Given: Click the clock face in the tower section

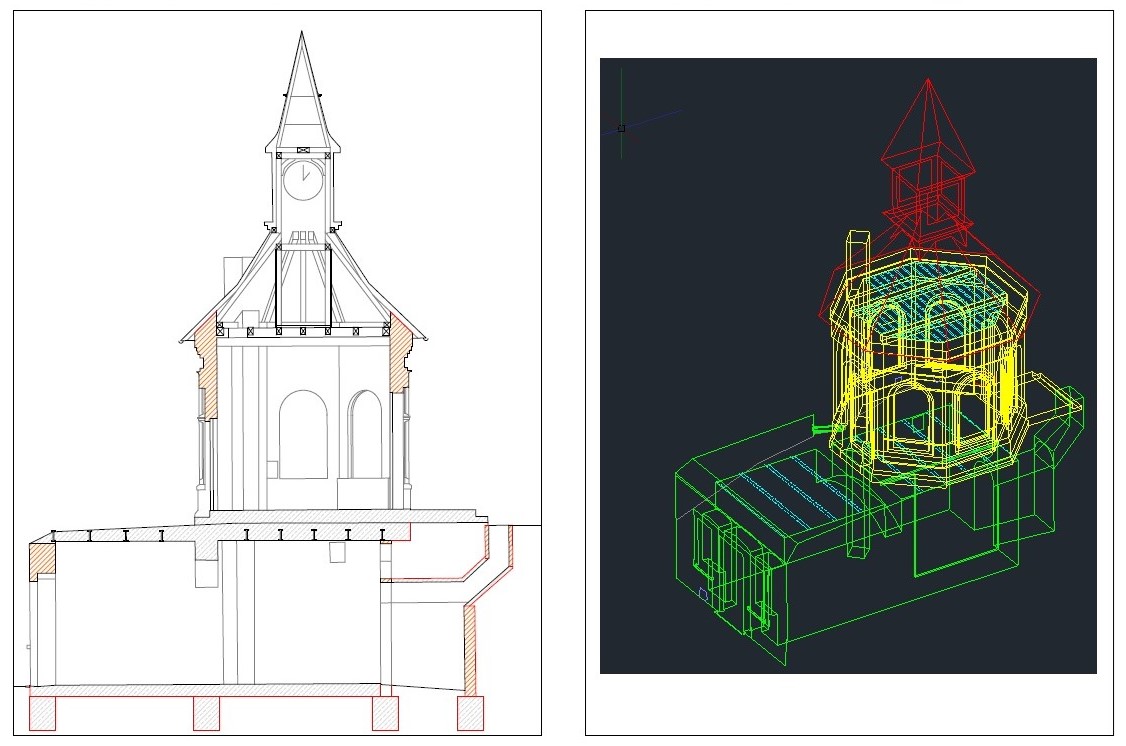Looking at the screenshot, I should coord(302,180).
